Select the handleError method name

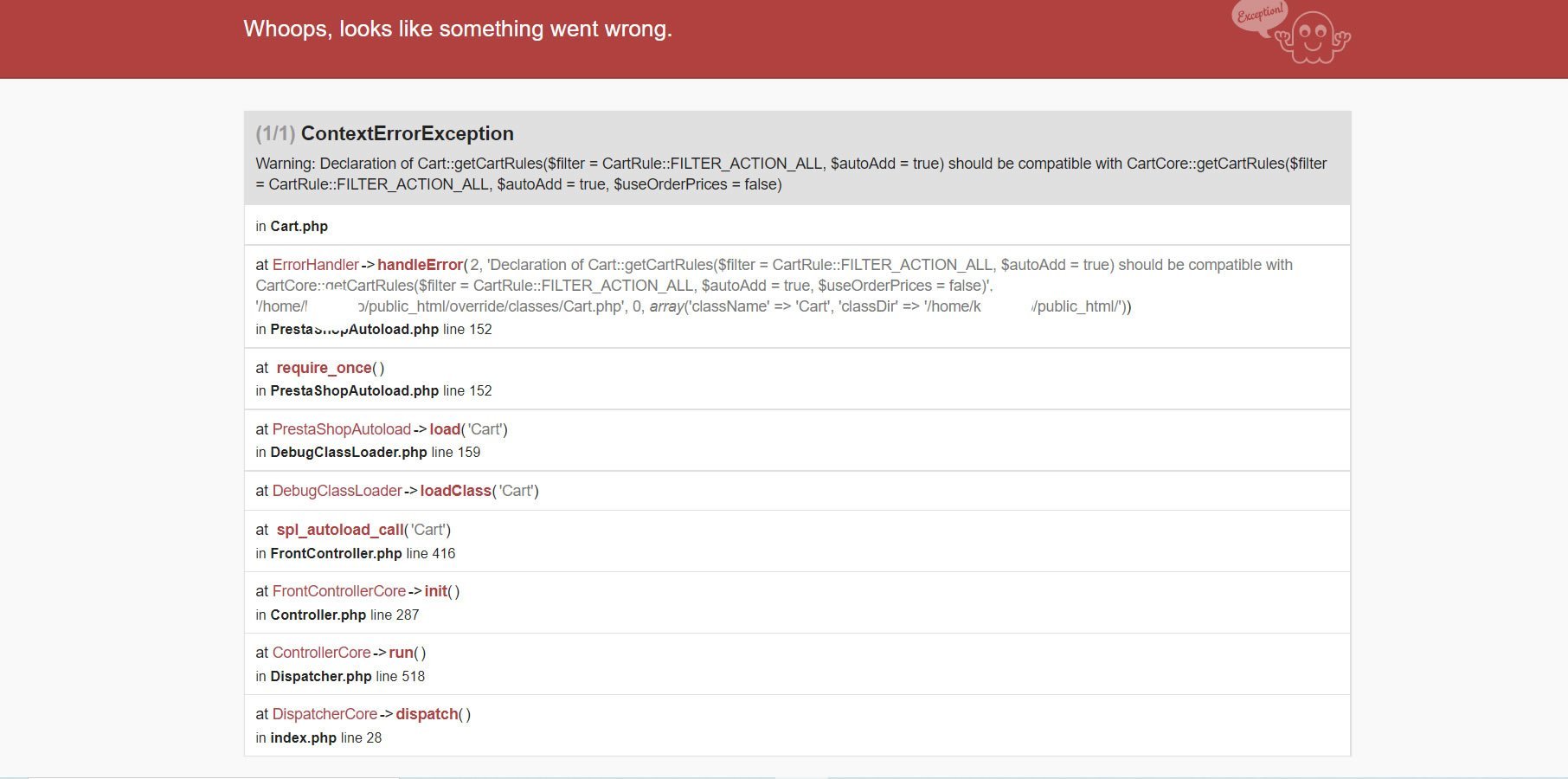coord(420,265)
